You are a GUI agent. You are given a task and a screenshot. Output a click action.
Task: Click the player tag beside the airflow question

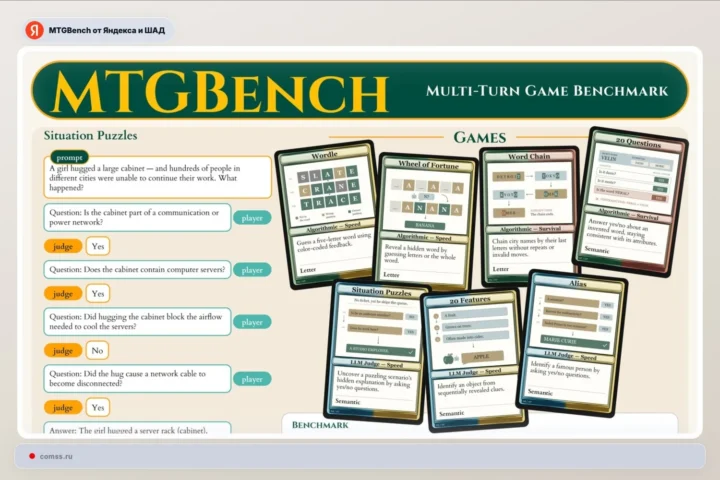pos(252,322)
